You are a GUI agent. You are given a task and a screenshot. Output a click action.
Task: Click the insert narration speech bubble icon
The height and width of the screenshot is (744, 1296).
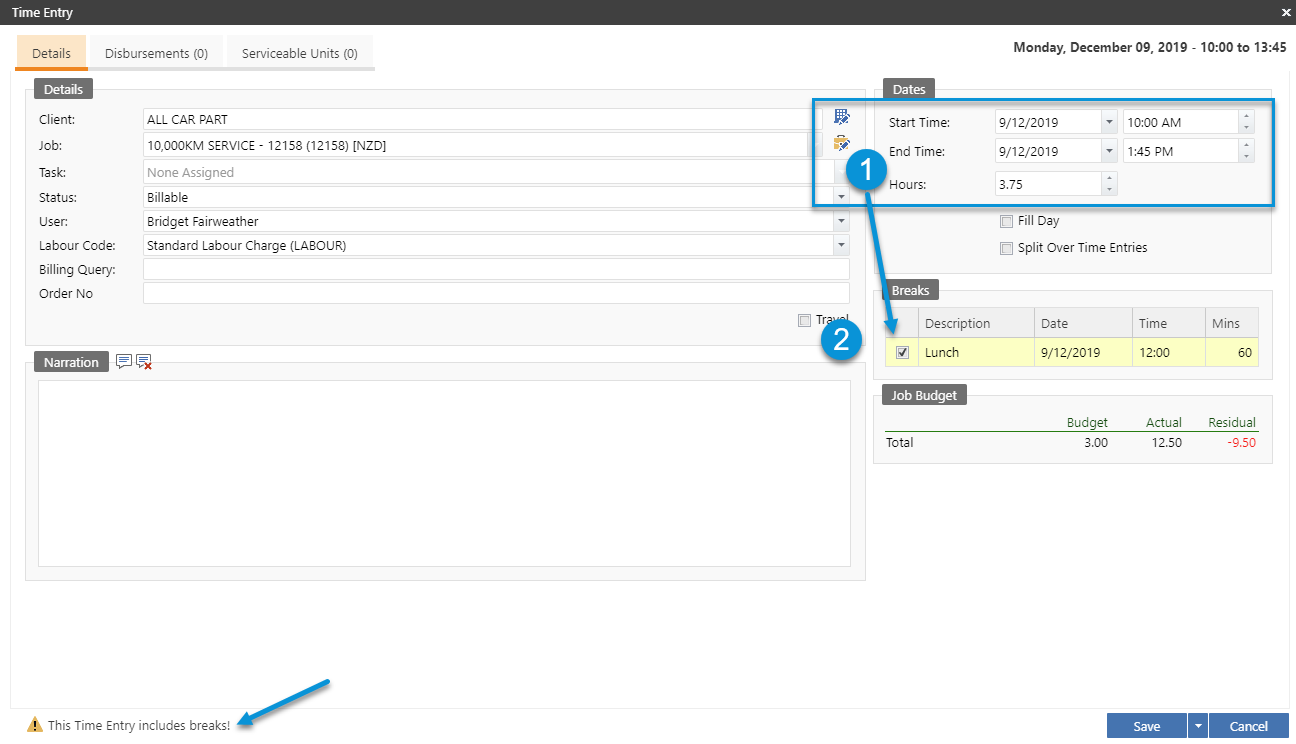[124, 362]
